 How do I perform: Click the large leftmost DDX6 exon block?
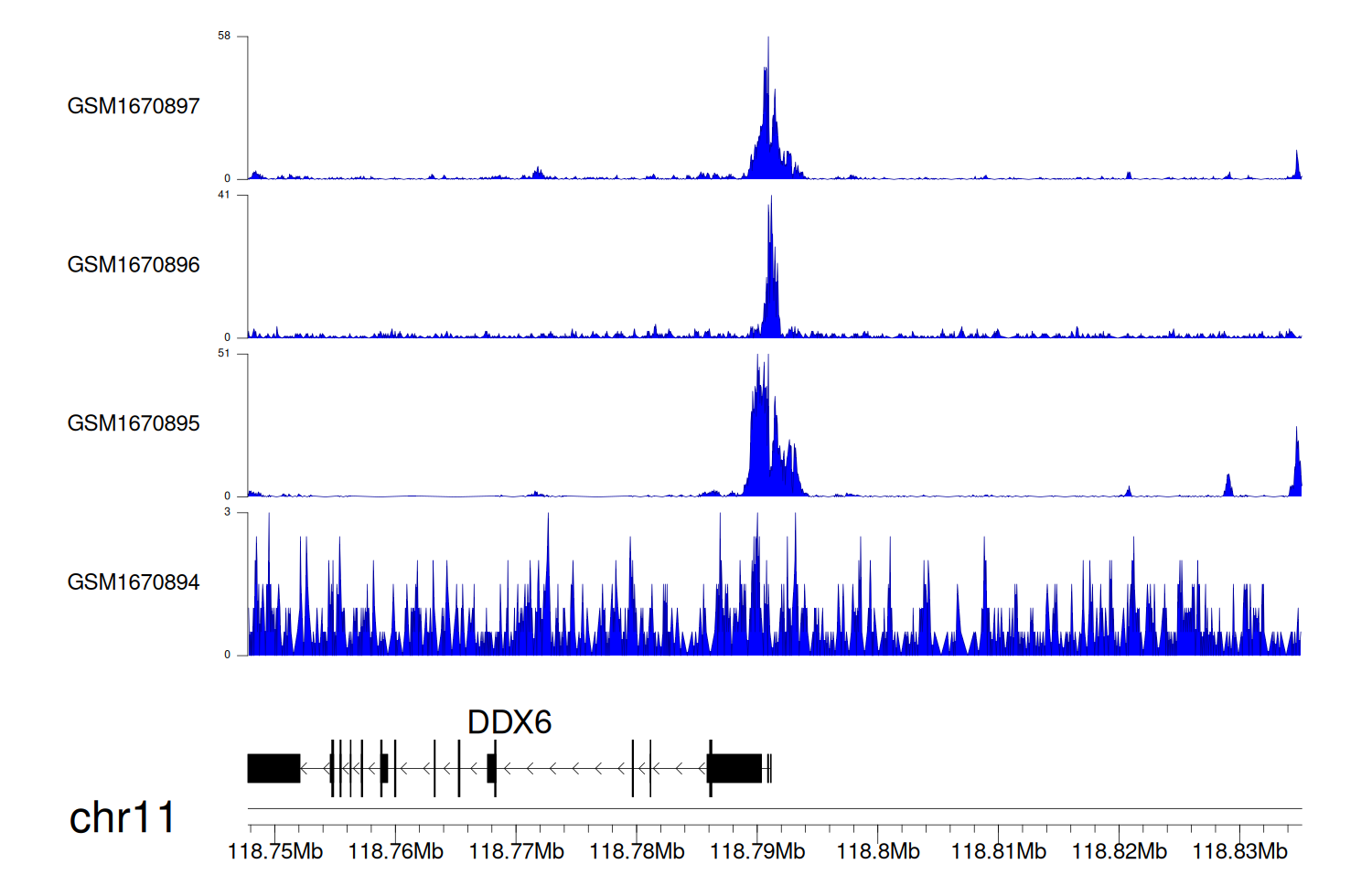(x=273, y=768)
